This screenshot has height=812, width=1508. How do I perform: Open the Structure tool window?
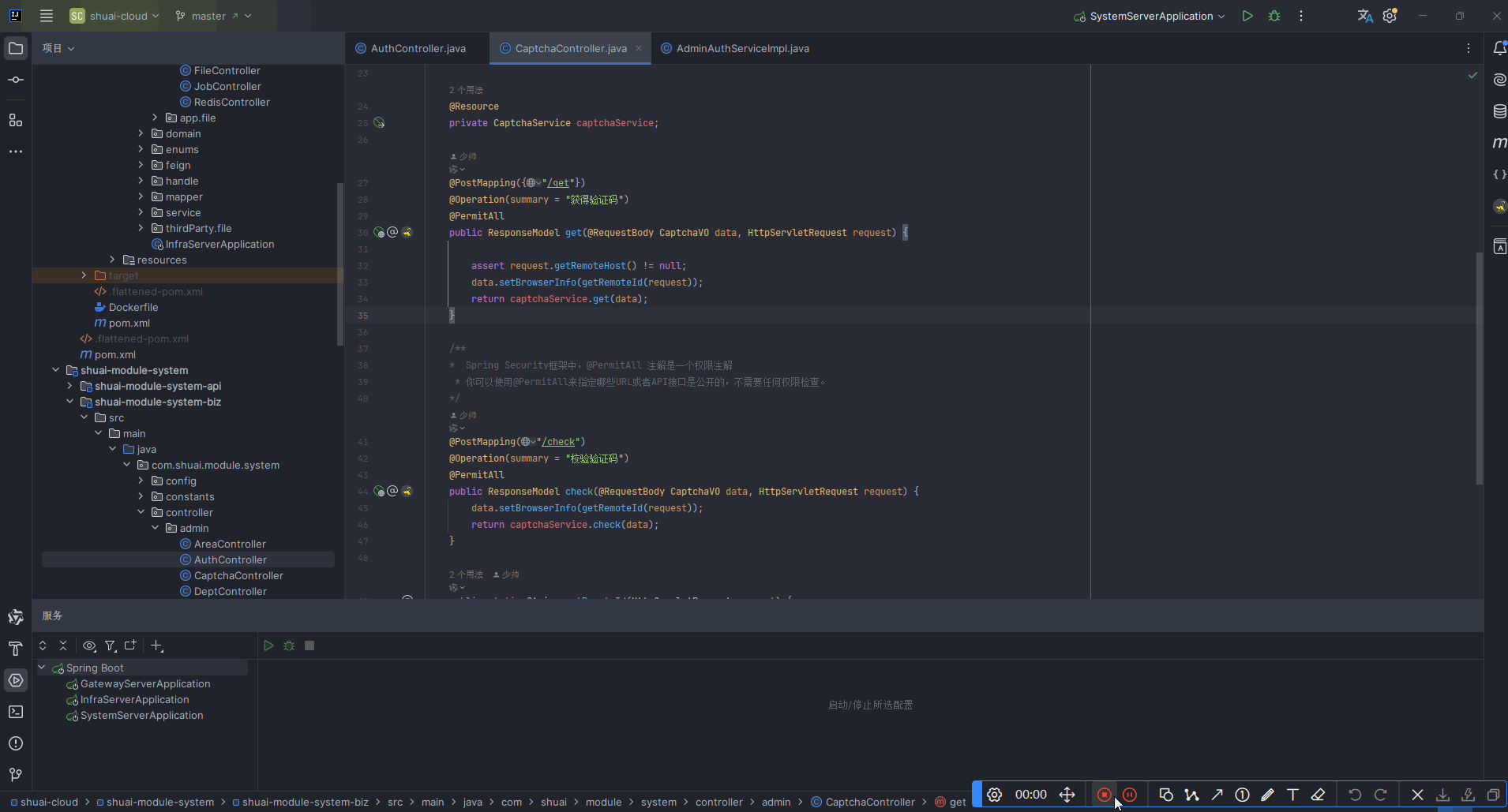coord(16,120)
